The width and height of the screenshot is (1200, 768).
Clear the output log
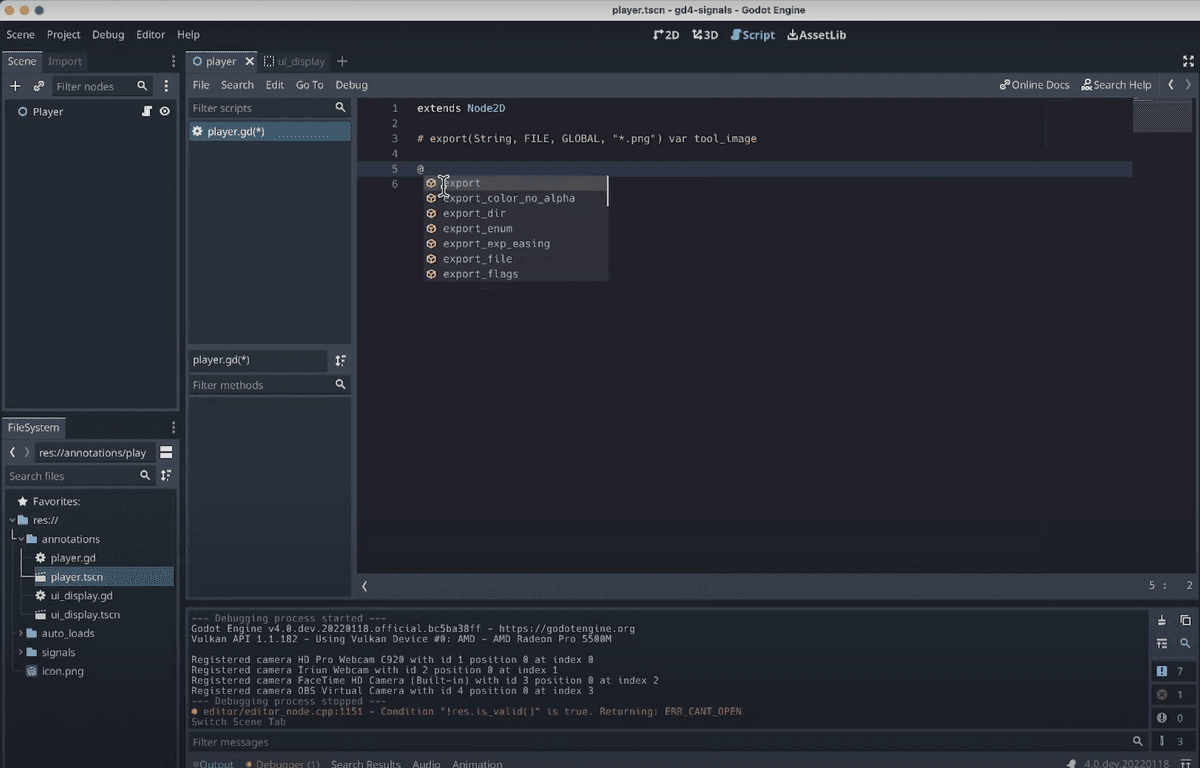click(1161, 621)
